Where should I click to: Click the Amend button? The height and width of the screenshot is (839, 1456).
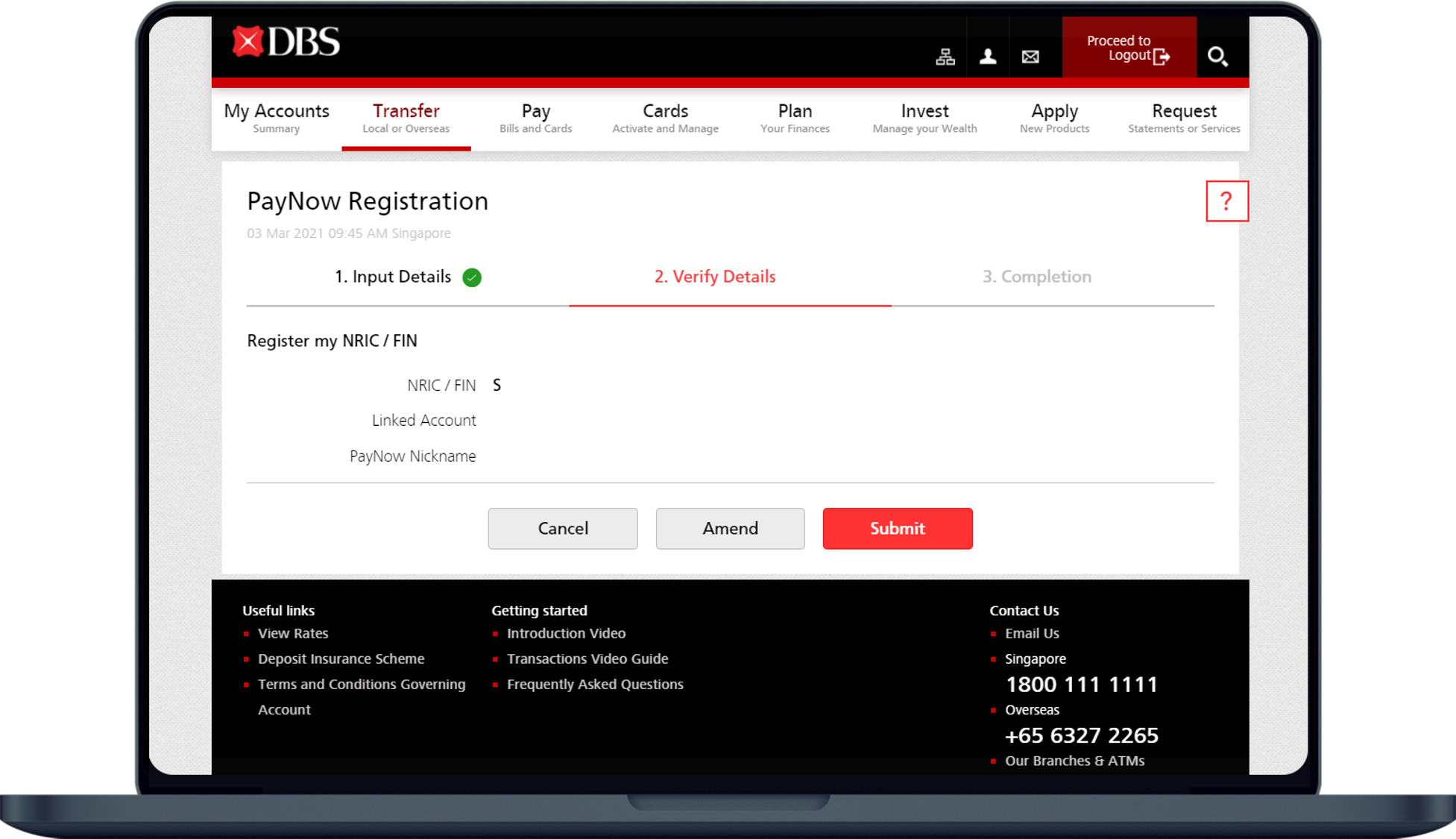coord(730,529)
